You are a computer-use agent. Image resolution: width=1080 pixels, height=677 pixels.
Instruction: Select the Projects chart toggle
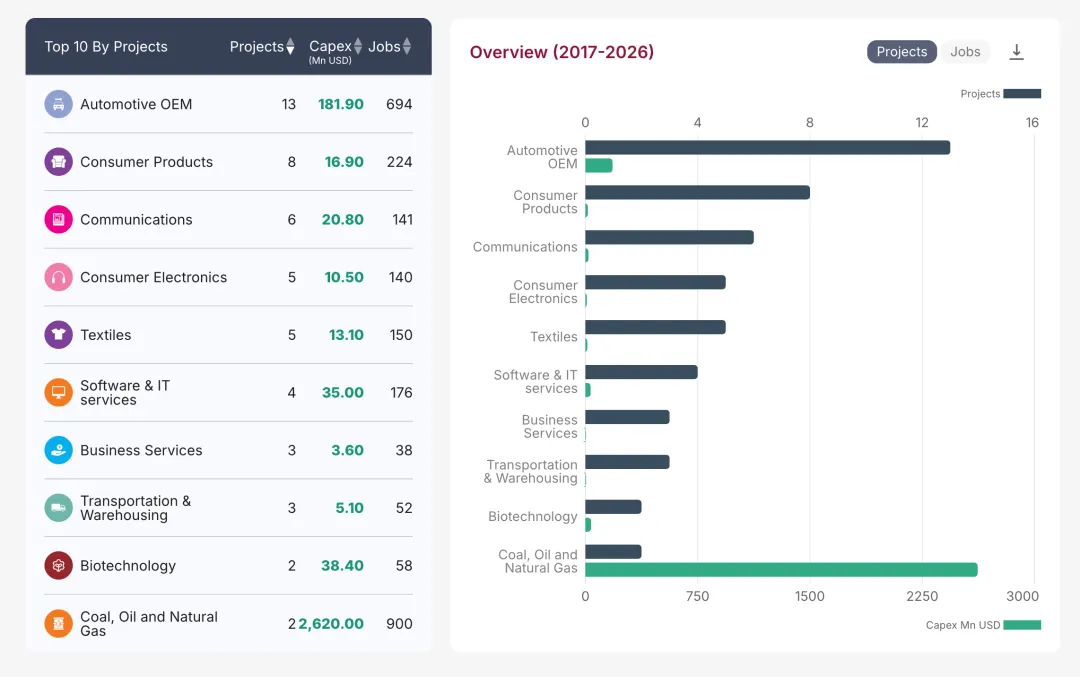901,52
